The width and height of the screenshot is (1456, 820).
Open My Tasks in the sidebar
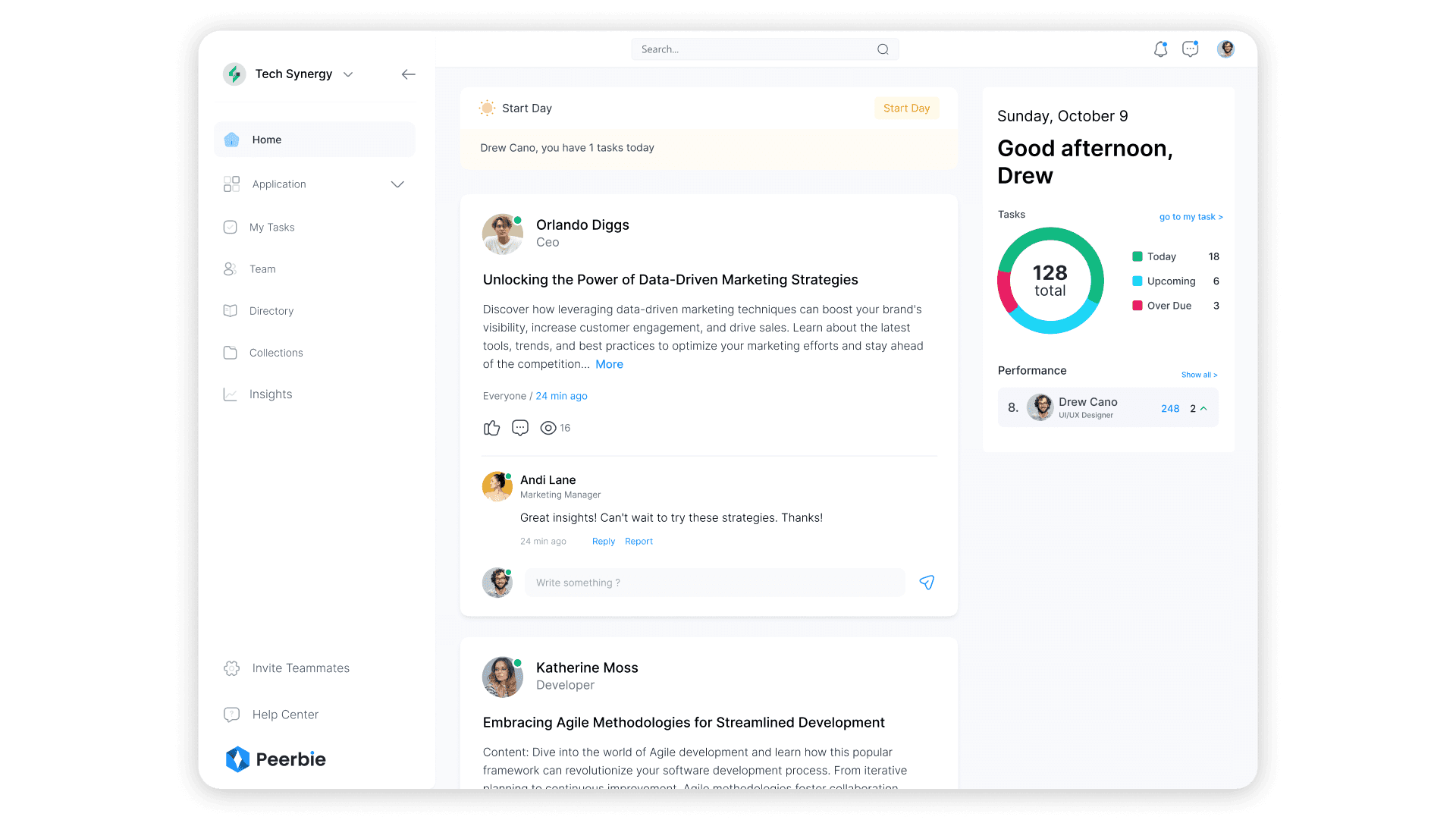pyautogui.click(x=271, y=228)
